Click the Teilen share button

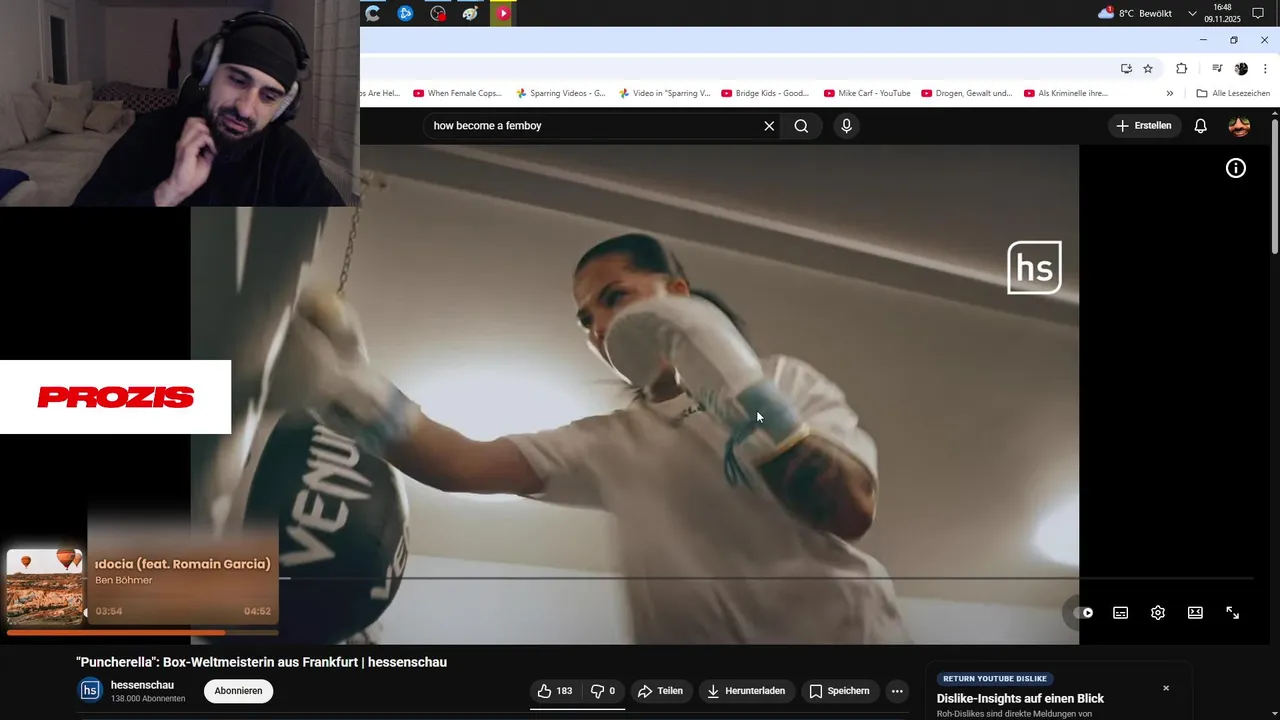[660, 691]
